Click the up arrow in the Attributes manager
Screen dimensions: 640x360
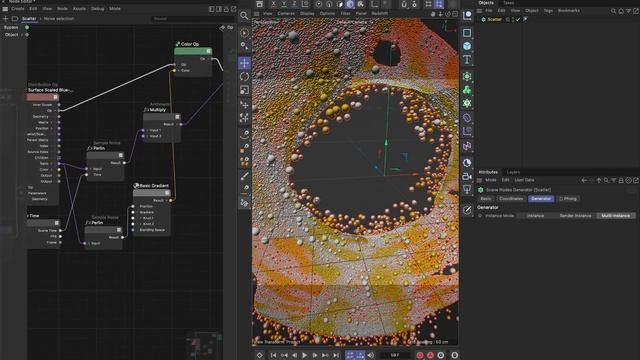tap(599, 180)
